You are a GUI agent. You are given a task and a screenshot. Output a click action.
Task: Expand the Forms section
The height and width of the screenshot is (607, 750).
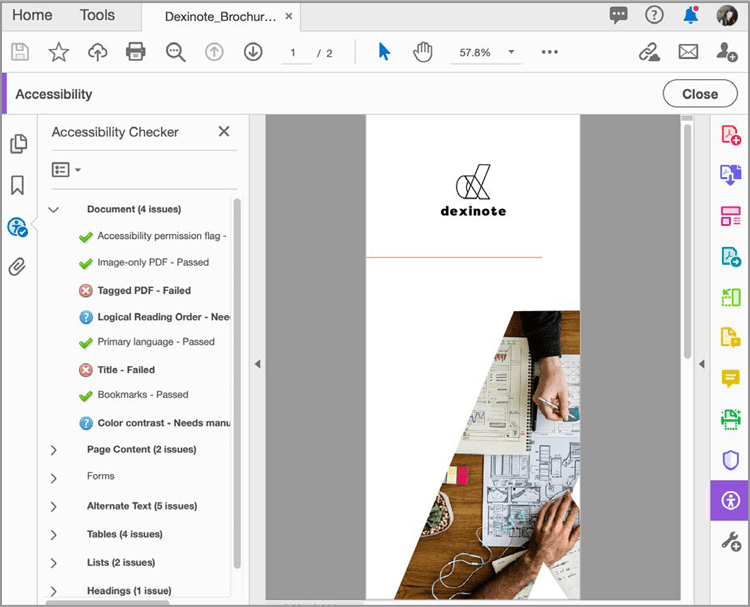point(54,478)
